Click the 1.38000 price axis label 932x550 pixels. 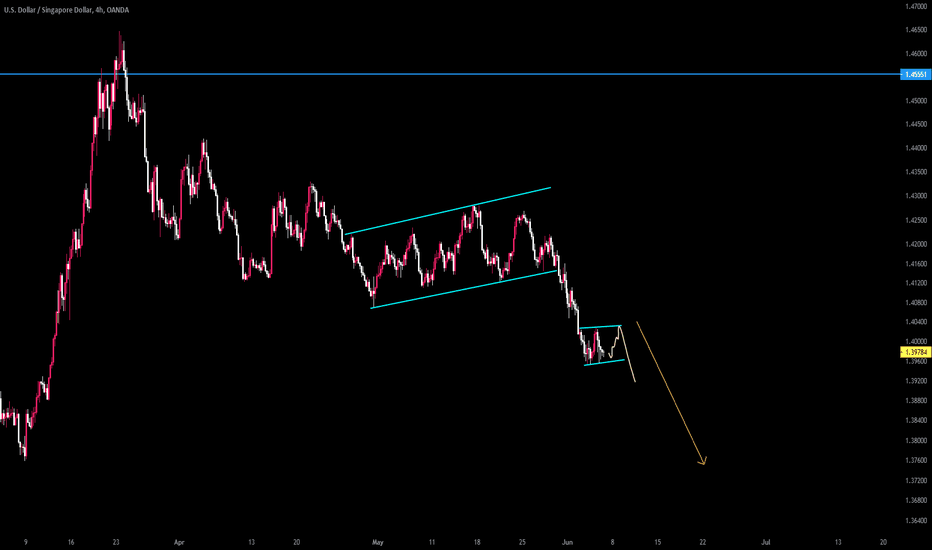(x=916, y=441)
